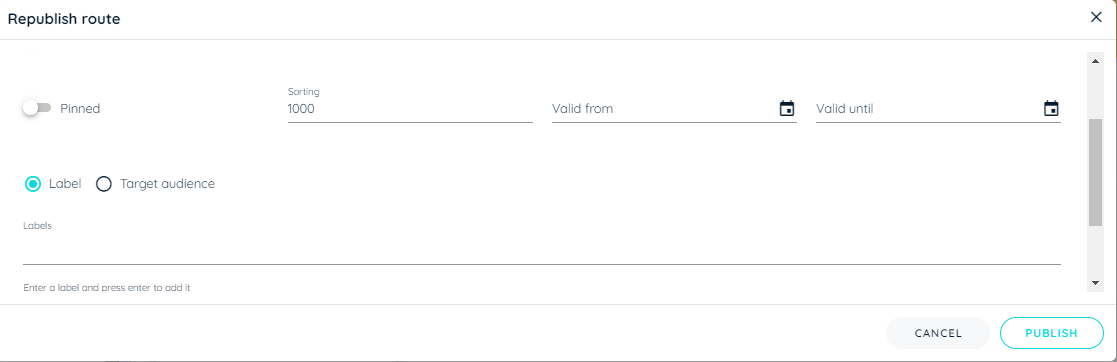This screenshot has height=362, width=1117.
Task: Focus the Valid until date field
Action: point(928,109)
